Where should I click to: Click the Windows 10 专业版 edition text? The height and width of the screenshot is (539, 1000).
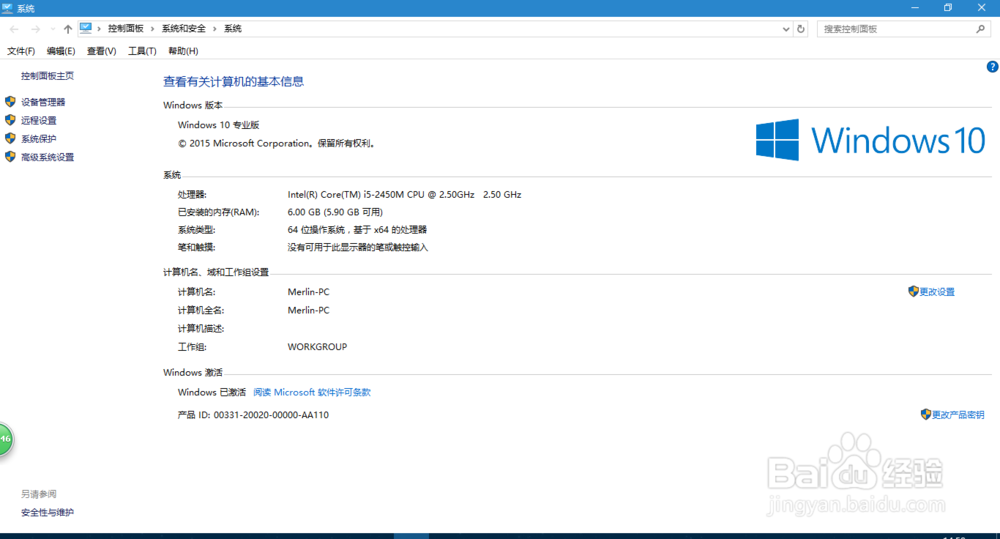click(x=218, y=125)
